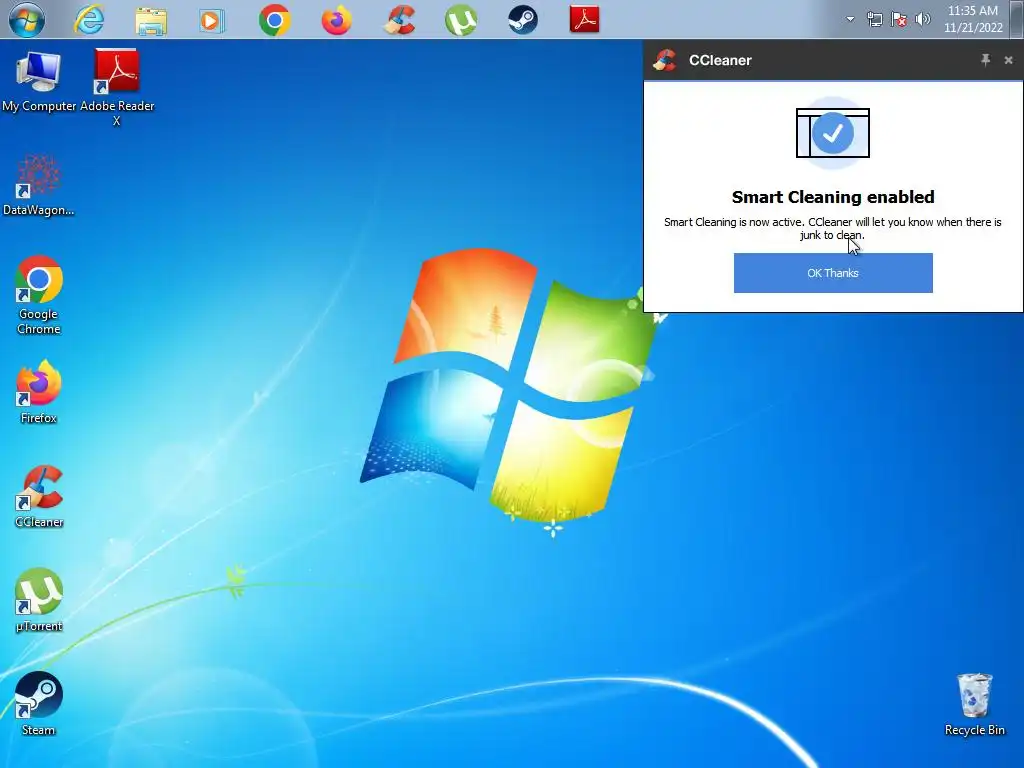The image size is (1024, 768).
Task: Click the network status tray icon
Action: pos(874,20)
